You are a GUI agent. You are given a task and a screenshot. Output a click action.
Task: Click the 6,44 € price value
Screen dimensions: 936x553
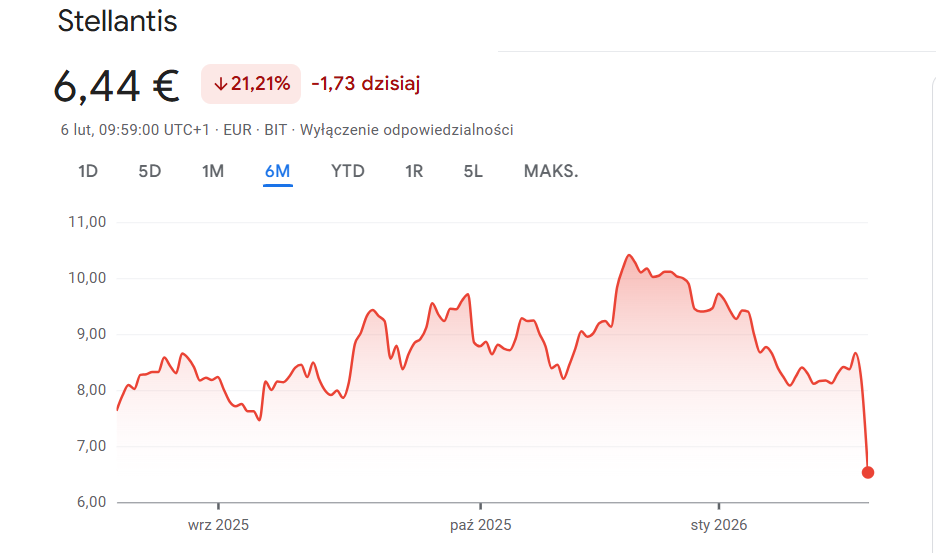(x=116, y=87)
